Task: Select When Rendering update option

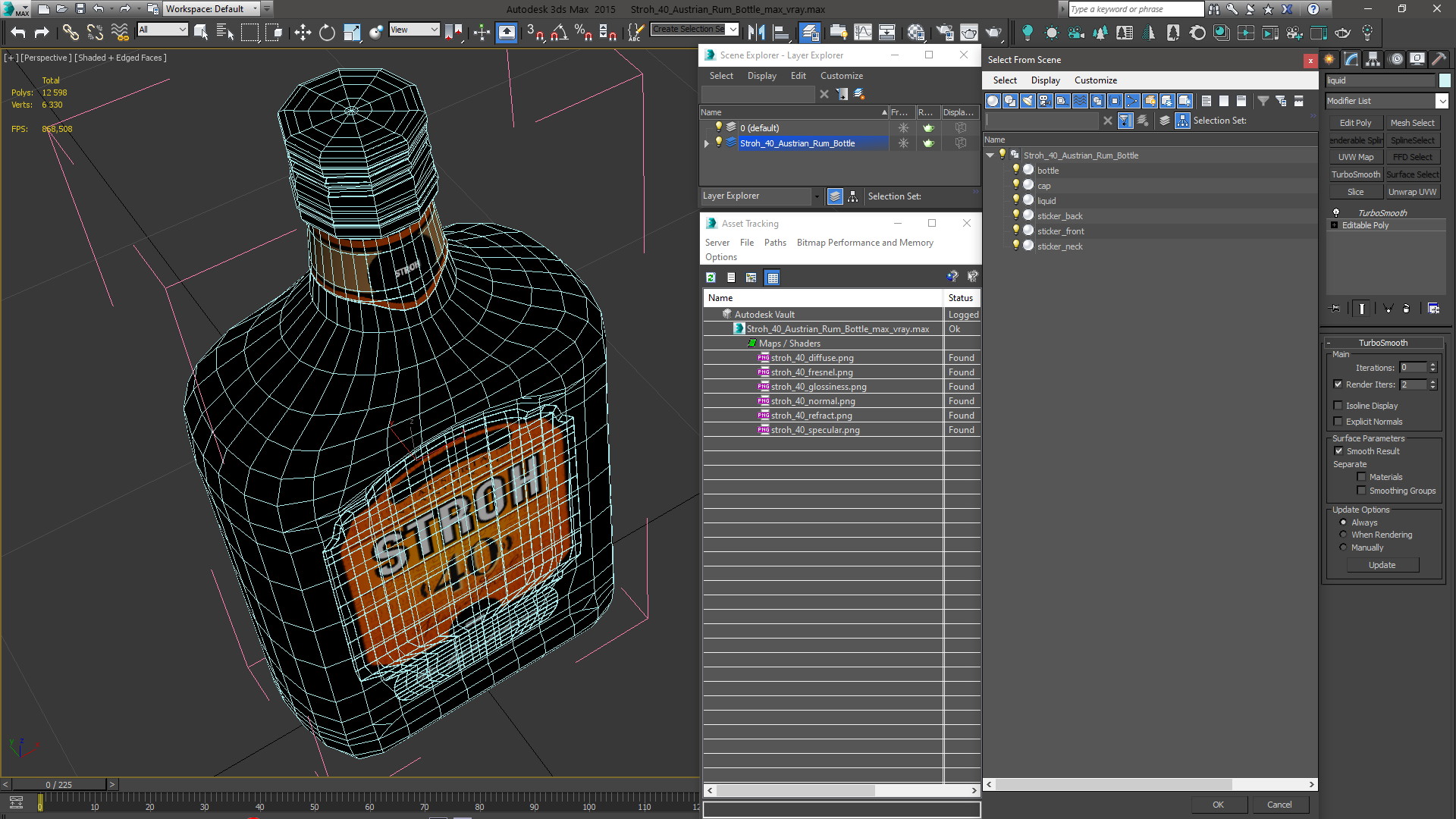Action: point(1343,535)
